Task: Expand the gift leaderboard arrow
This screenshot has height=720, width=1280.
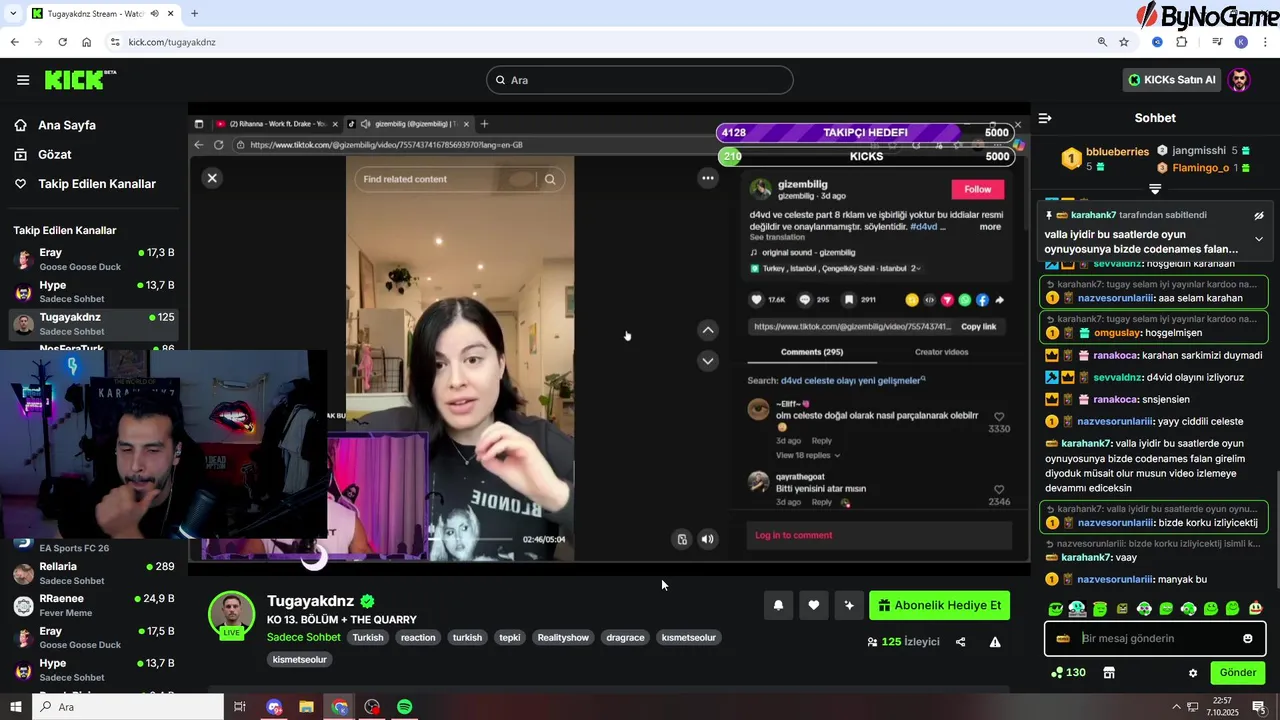Action: point(1155,189)
